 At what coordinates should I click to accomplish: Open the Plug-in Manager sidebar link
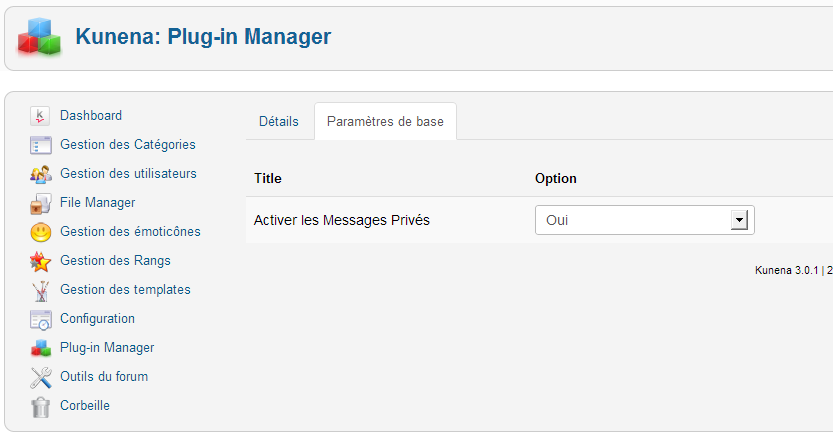[107, 348]
